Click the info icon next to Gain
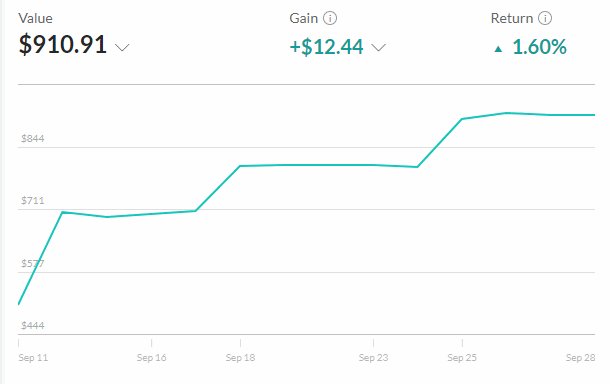The height and width of the screenshot is (384, 610). point(330,18)
